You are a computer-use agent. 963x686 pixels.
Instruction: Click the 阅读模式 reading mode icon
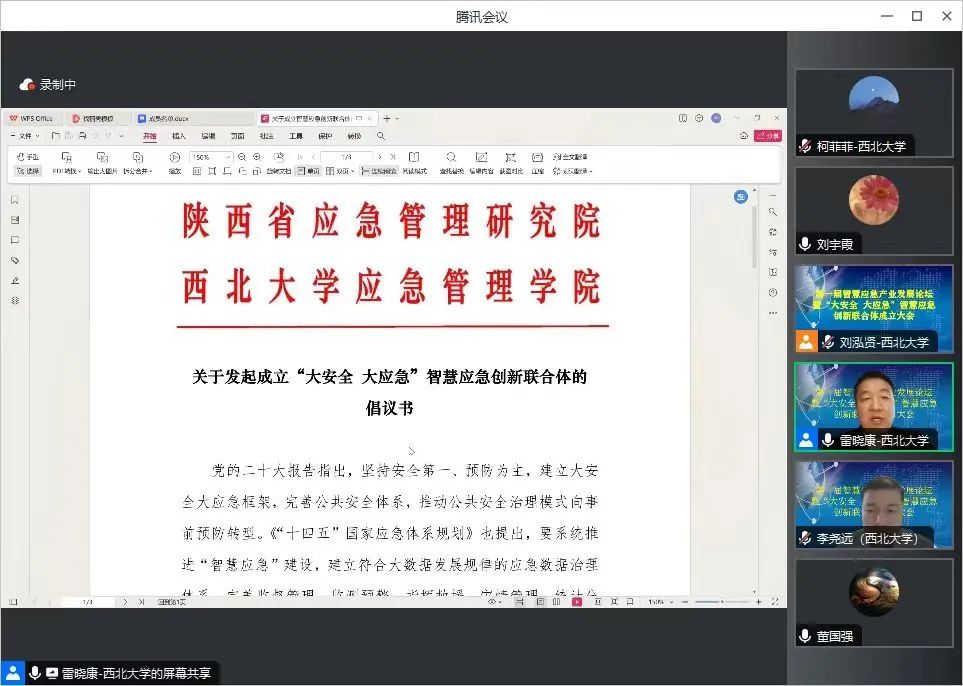[x=413, y=158]
